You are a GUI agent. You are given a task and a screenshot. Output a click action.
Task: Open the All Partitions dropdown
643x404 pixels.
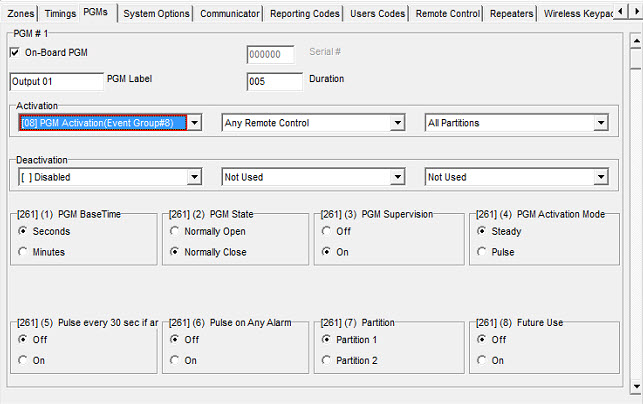coord(601,123)
